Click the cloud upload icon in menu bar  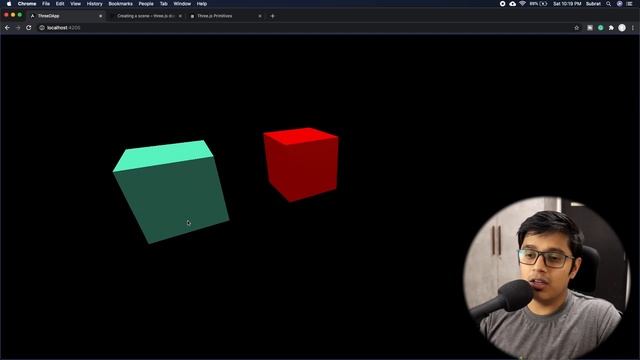coord(513,4)
